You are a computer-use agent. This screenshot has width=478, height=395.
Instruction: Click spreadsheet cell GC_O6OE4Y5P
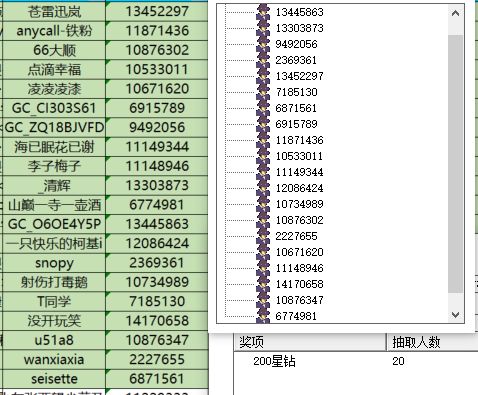[x=54, y=224]
